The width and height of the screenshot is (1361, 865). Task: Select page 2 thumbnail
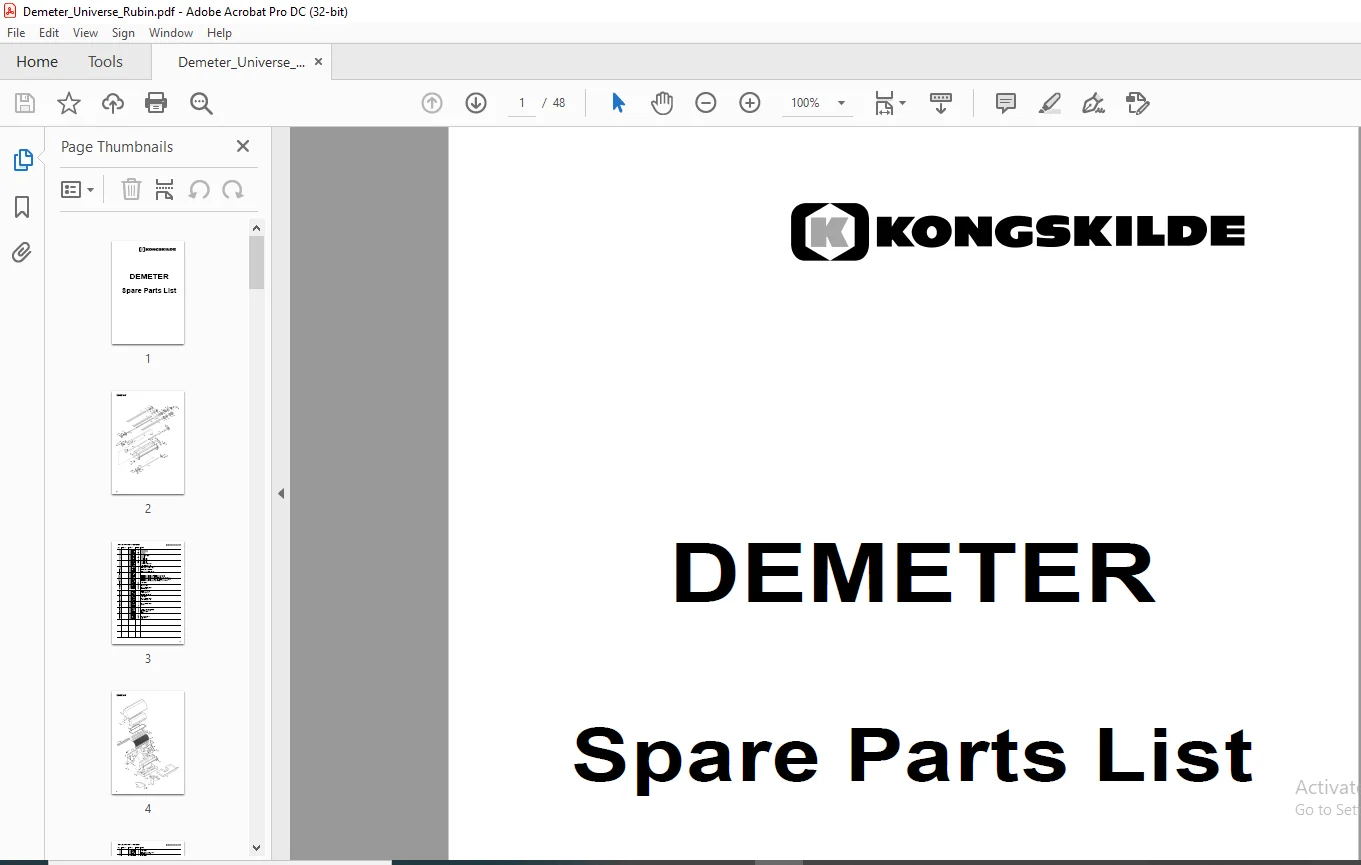(148, 443)
